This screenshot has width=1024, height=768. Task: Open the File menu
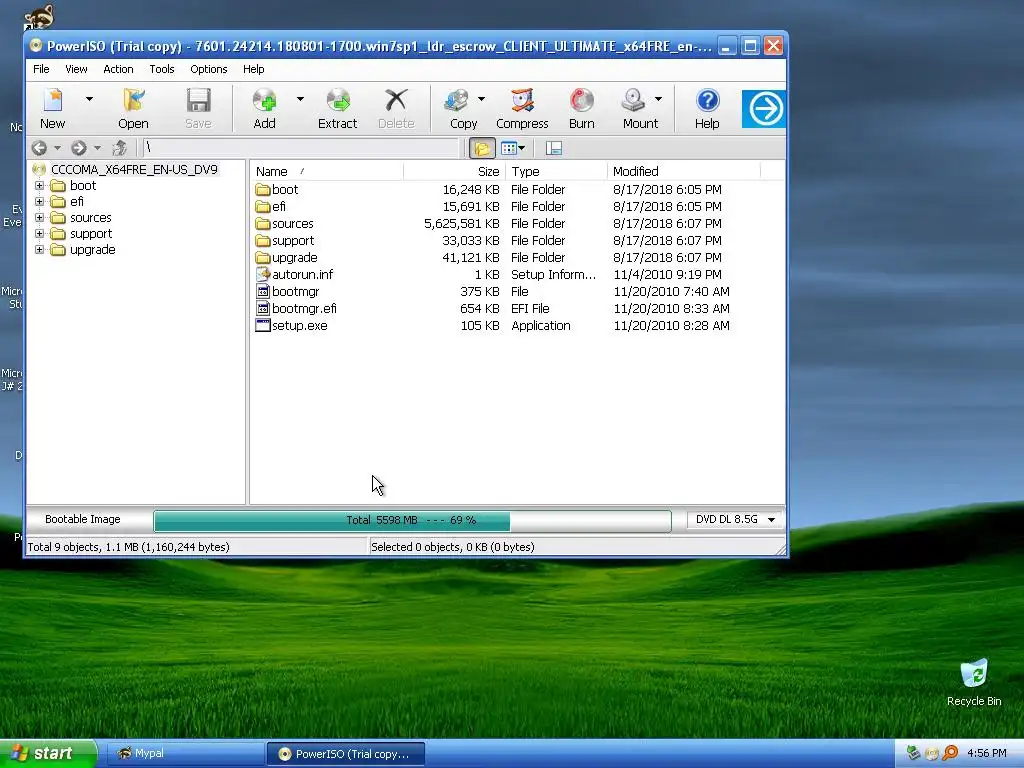[41, 69]
